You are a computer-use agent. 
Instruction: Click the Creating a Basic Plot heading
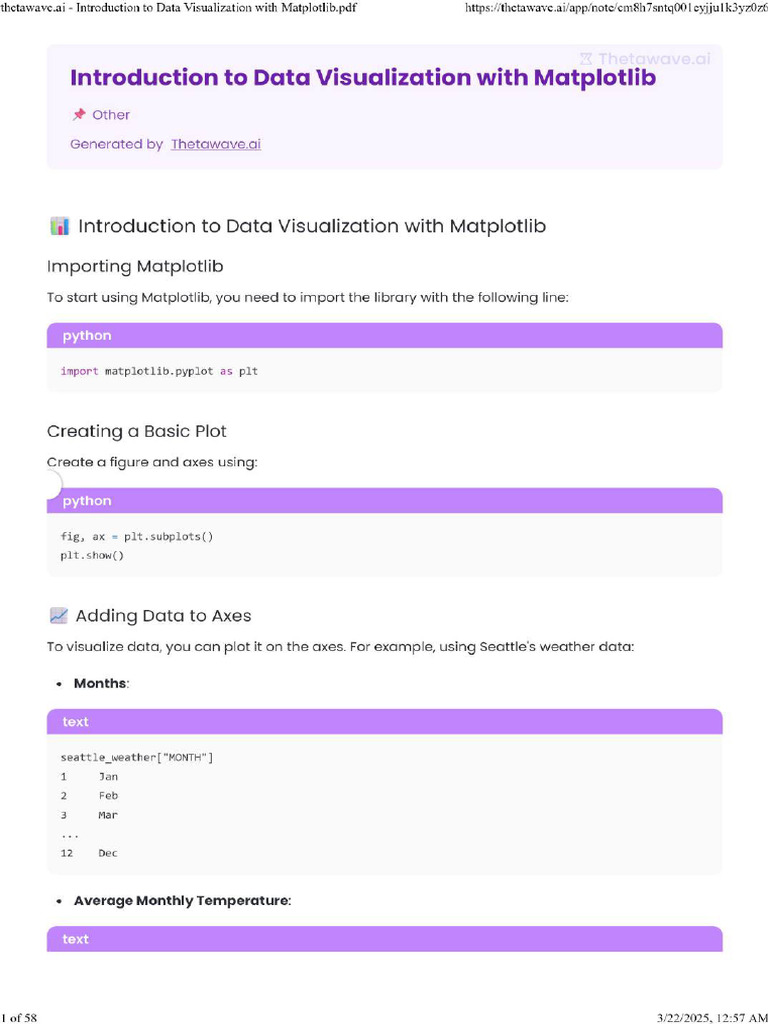pos(137,431)
